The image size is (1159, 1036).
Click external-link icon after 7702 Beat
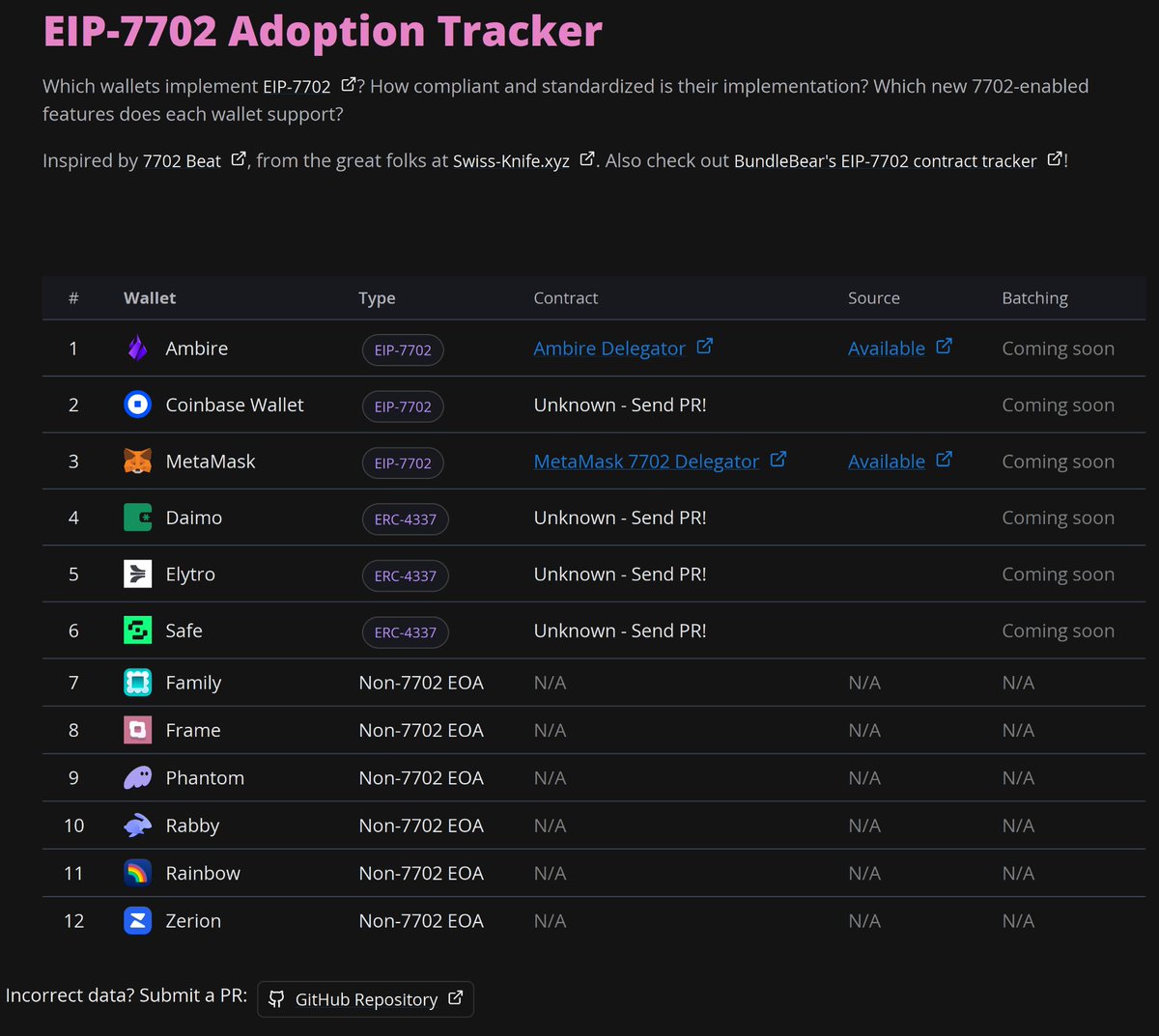pyautogui.click(x=239, y=158)
